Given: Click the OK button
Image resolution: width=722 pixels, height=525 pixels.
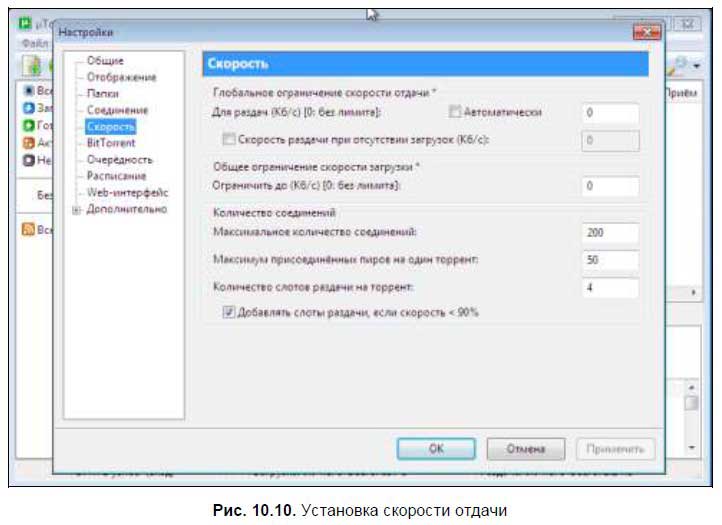Looking at the screenshot, I should point(436,449).
